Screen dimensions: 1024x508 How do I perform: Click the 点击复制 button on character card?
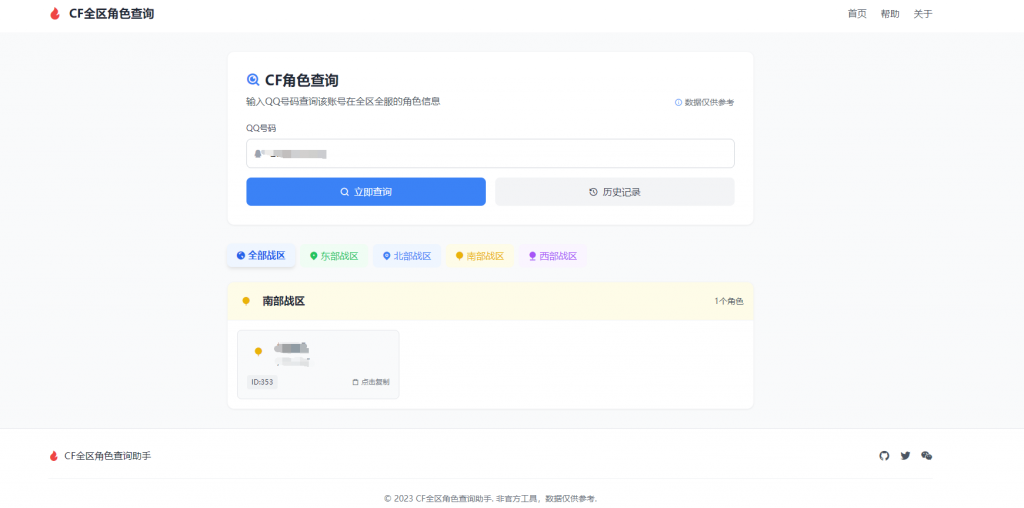[x=371, y=382]
